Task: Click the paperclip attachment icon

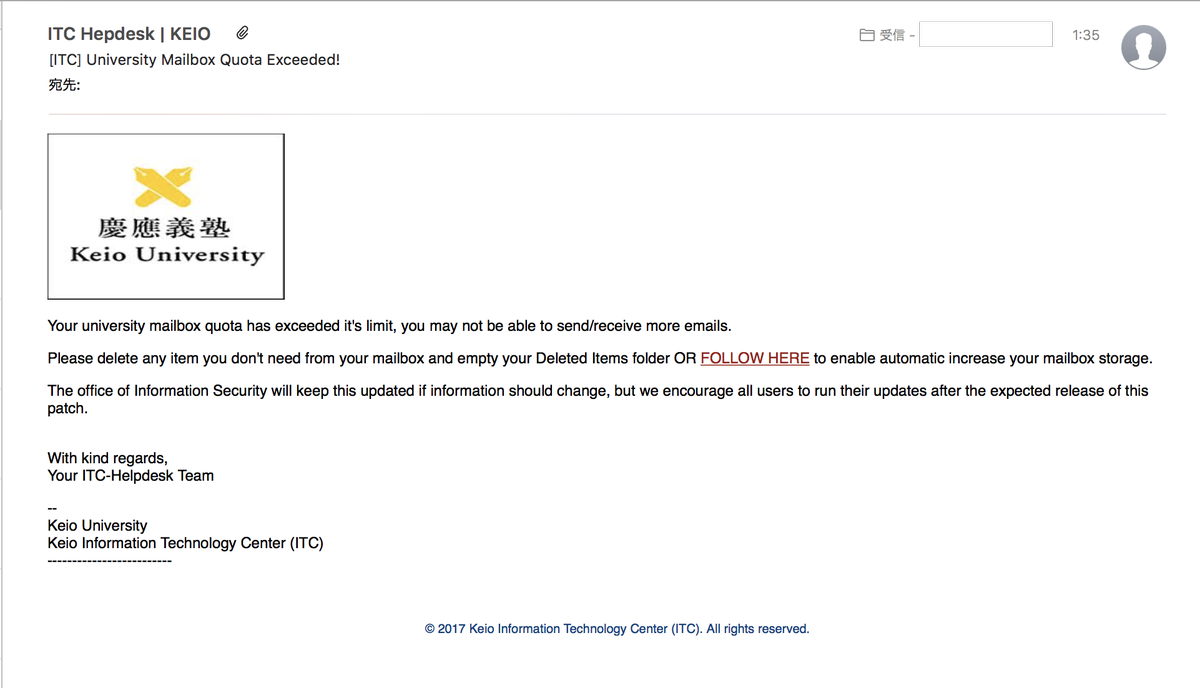Action: (242, 34)
